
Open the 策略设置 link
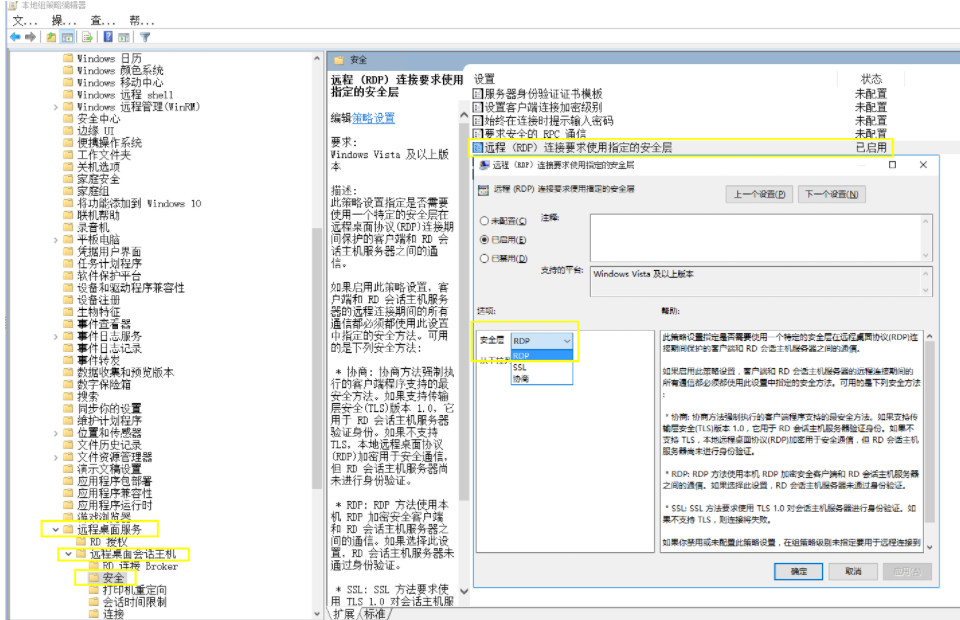pos(373,118)
